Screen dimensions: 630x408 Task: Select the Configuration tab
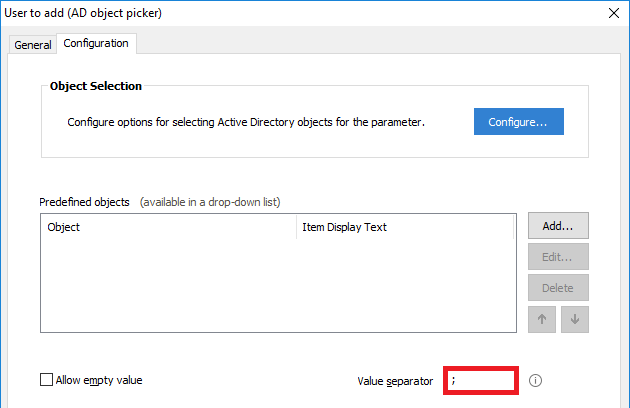96,44
